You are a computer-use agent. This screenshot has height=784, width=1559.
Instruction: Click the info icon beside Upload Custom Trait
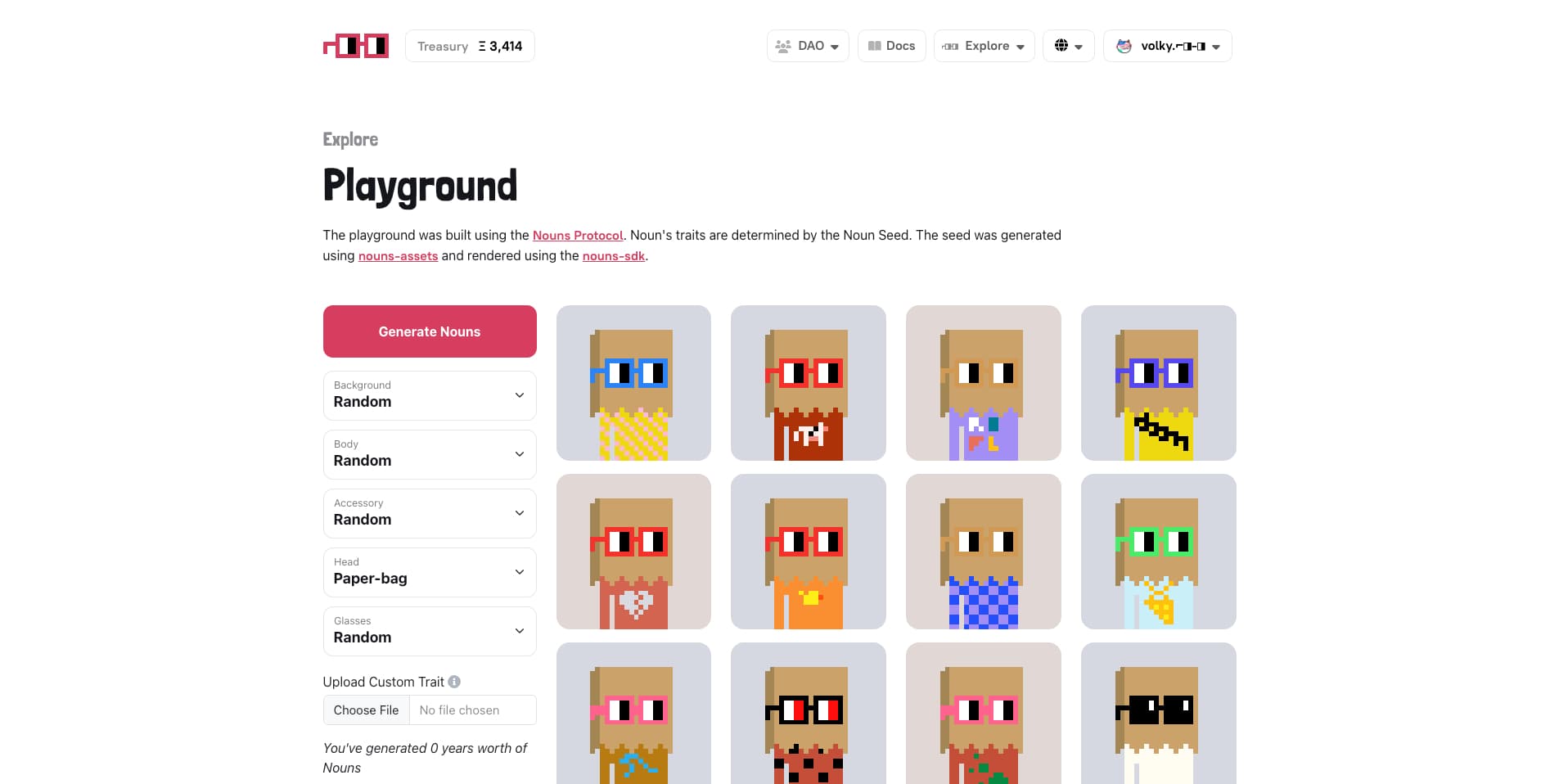click(454, 682)
